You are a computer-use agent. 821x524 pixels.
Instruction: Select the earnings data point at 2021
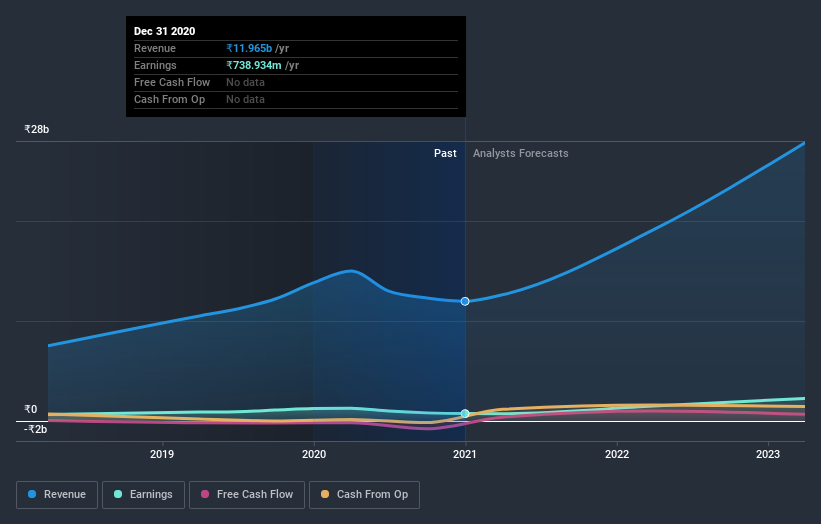pyautogui.click(x=465, y=414)
